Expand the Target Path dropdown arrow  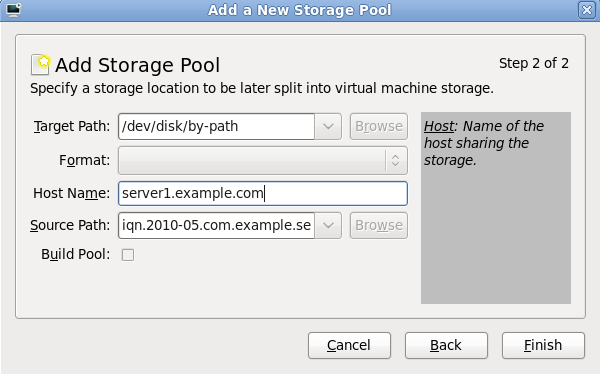pyautogui.click(x=328, y=126)
